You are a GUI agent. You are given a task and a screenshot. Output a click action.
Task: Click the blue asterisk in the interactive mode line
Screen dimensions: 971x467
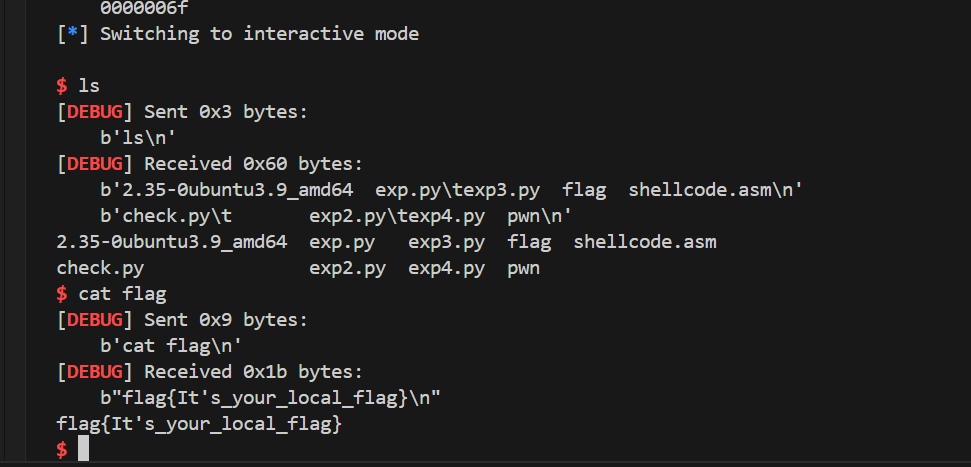tap(73, 33)
